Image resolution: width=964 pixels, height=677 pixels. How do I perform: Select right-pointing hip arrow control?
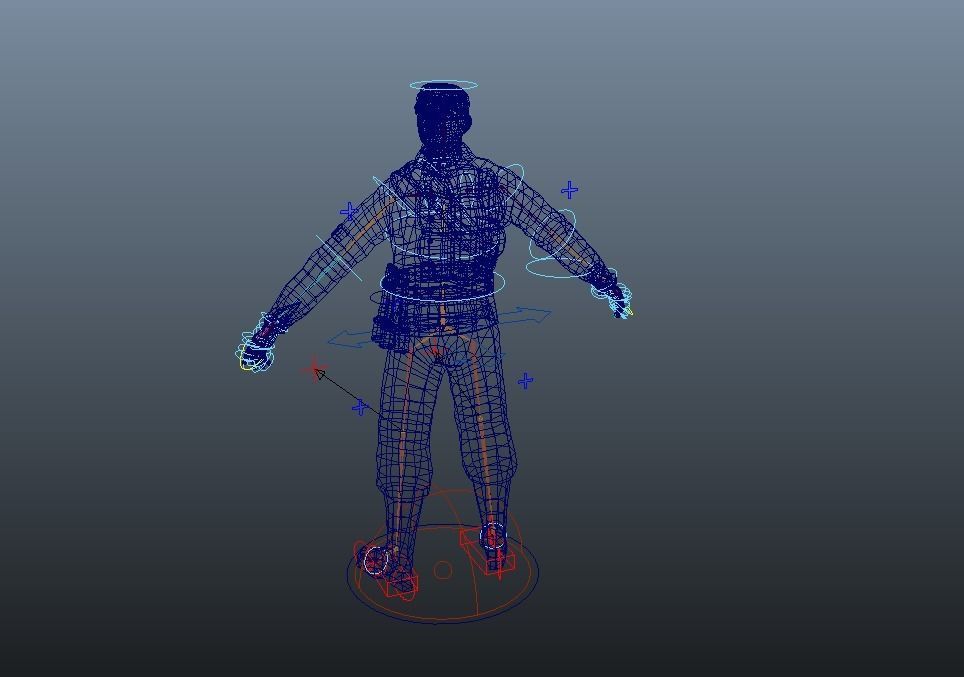click(526, 316)
